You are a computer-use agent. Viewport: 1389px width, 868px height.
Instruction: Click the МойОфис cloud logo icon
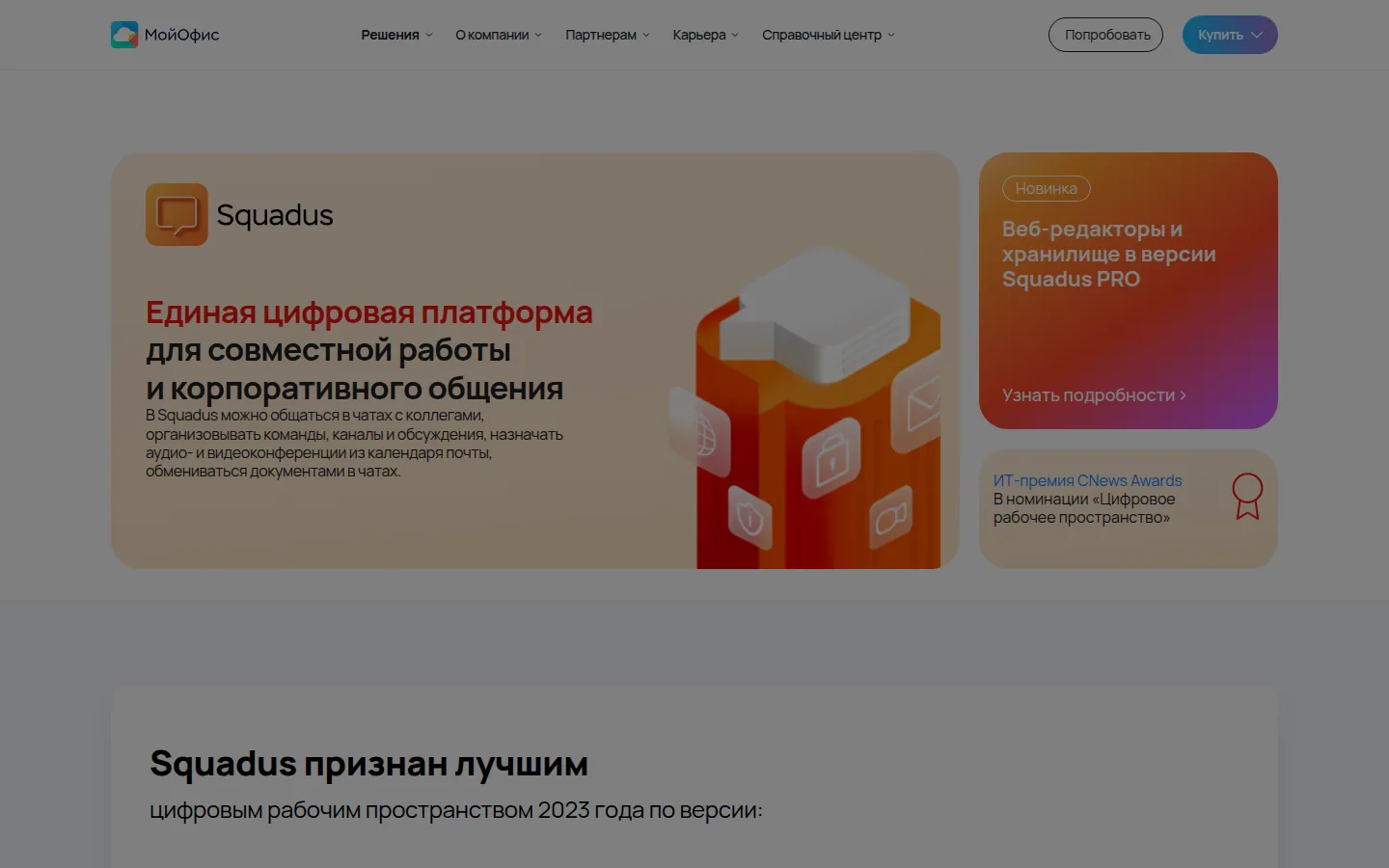point(124,35)
